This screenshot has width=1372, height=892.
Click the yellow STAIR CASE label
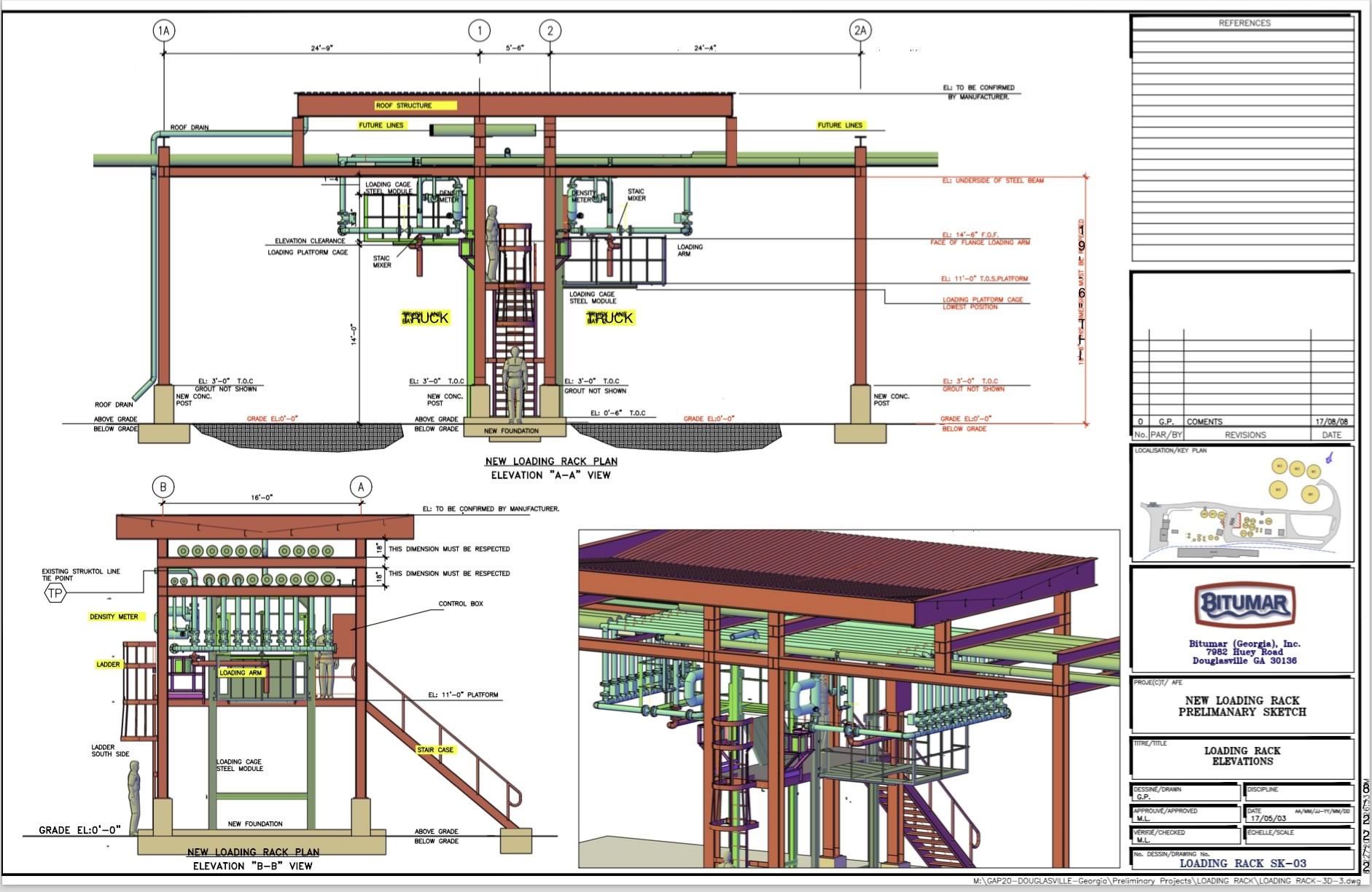pyautogui.click(x=435, y=750)
